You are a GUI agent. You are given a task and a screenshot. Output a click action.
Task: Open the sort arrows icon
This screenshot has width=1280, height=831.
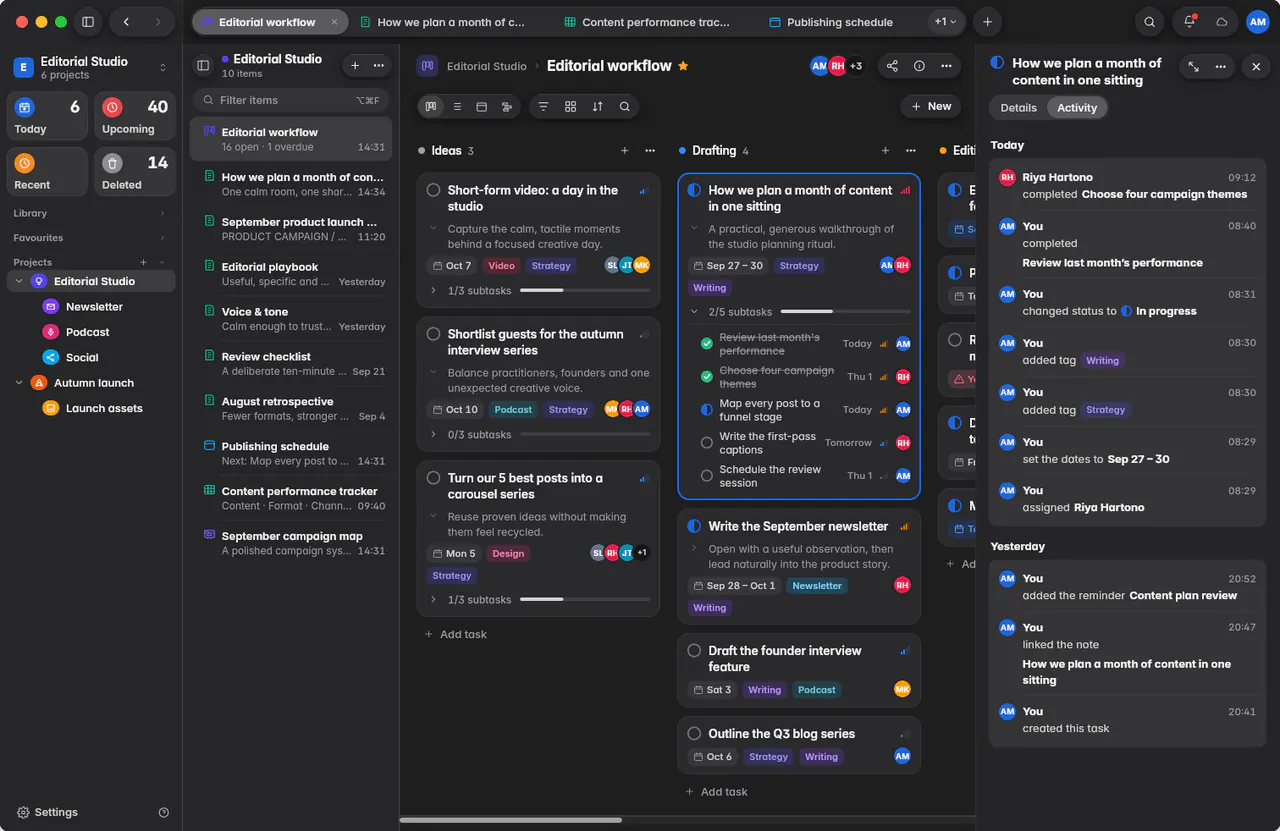tap(597, 106)
